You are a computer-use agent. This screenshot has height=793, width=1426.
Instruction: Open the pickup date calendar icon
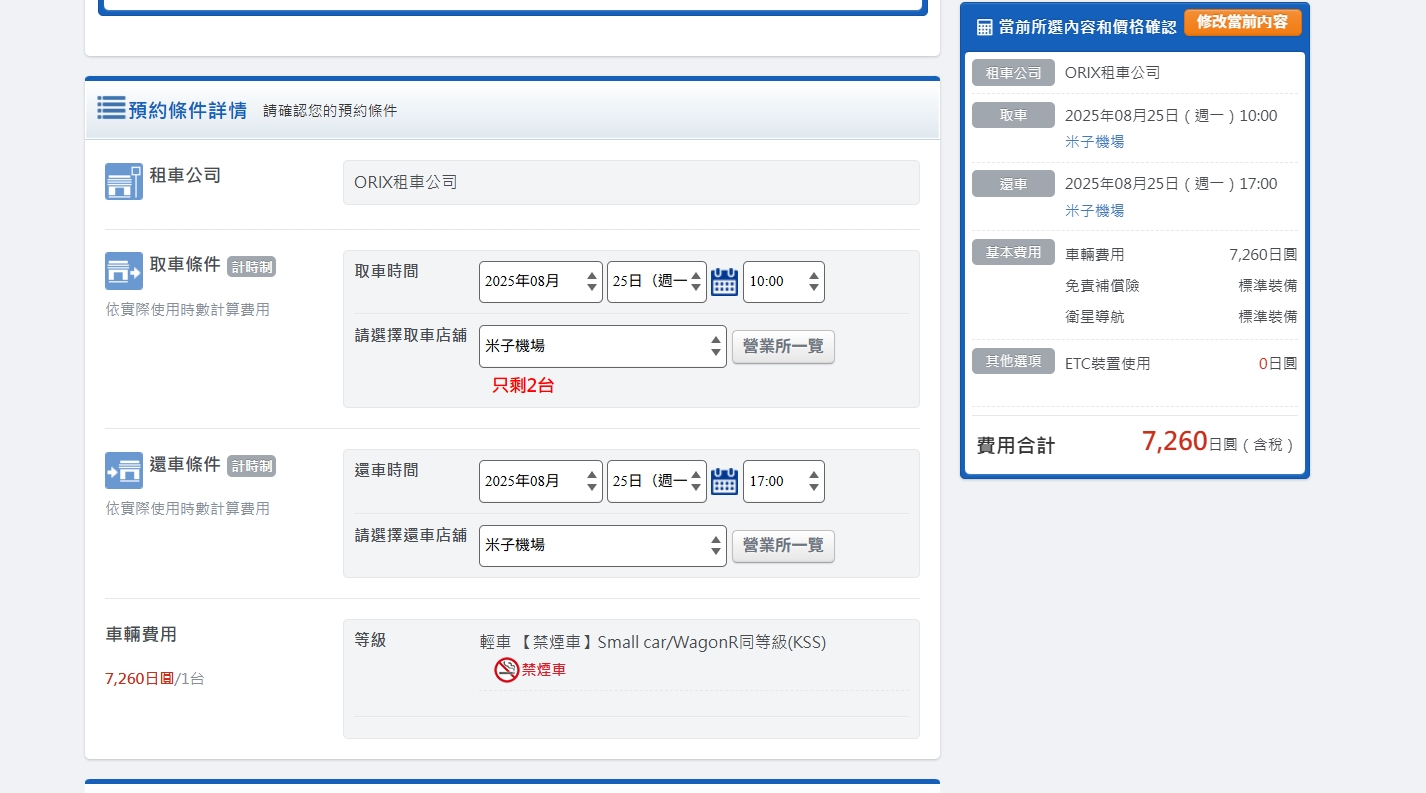coord(724,282)
